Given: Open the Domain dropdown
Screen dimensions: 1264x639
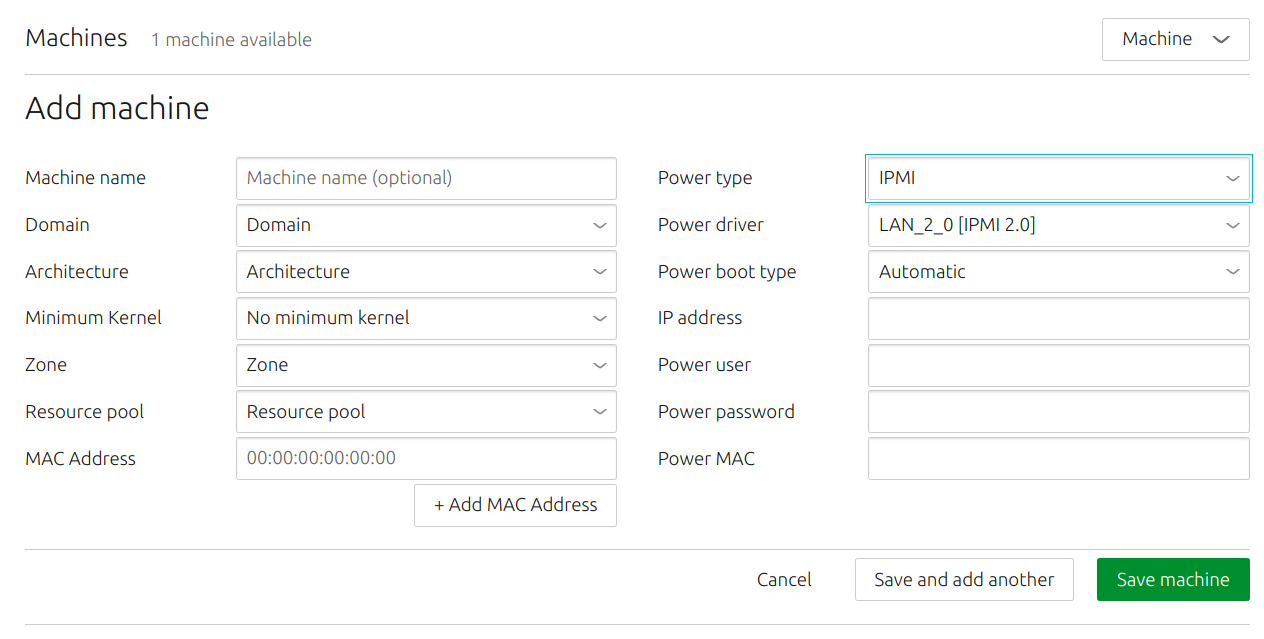Looking at the screenshot, I should tap(426, 225).
